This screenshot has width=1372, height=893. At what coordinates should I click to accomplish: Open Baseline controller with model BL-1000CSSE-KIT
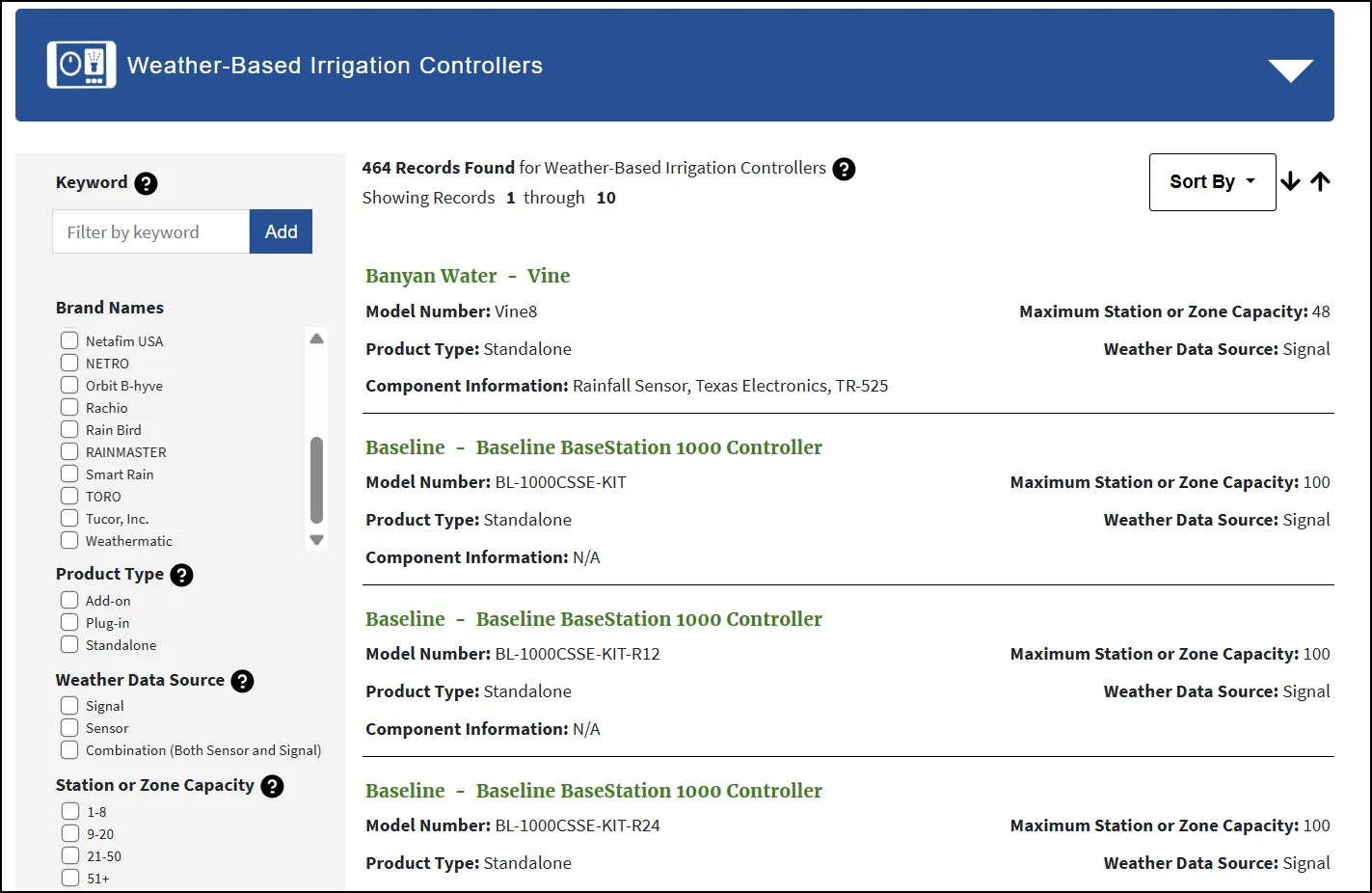[594, 447]
